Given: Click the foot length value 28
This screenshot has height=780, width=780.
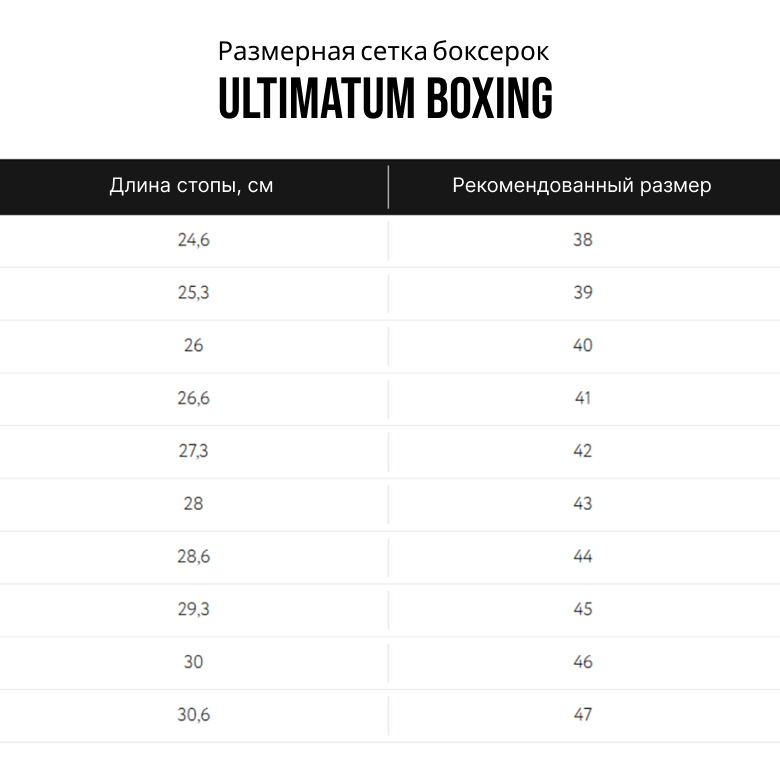Looking at the screenshot, I should click(x=193, y=504).
